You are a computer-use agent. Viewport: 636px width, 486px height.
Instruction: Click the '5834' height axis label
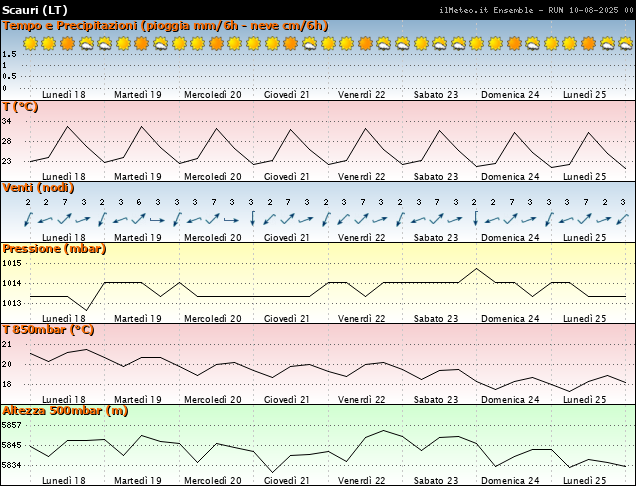coord(11,465)
